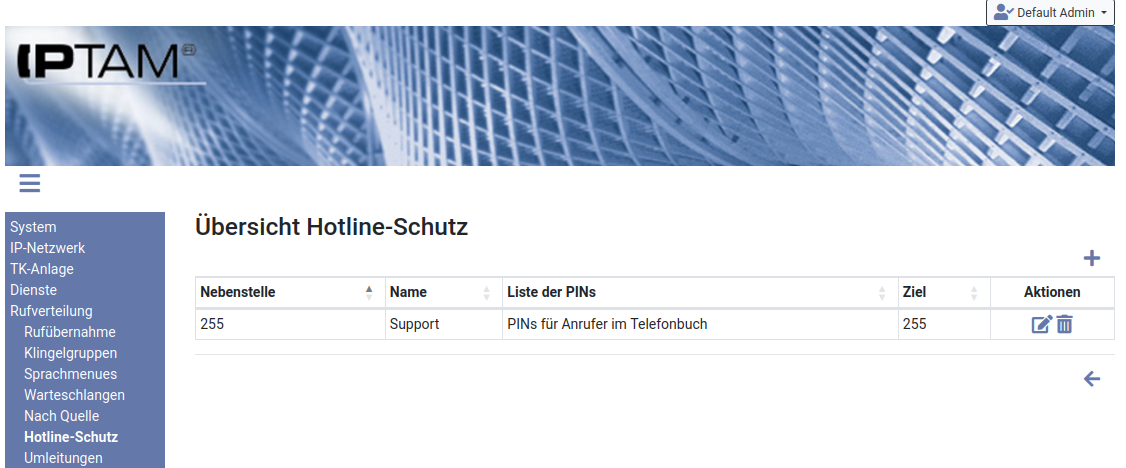Open the Default Admin user dropdown

[x=1050, y=13]
